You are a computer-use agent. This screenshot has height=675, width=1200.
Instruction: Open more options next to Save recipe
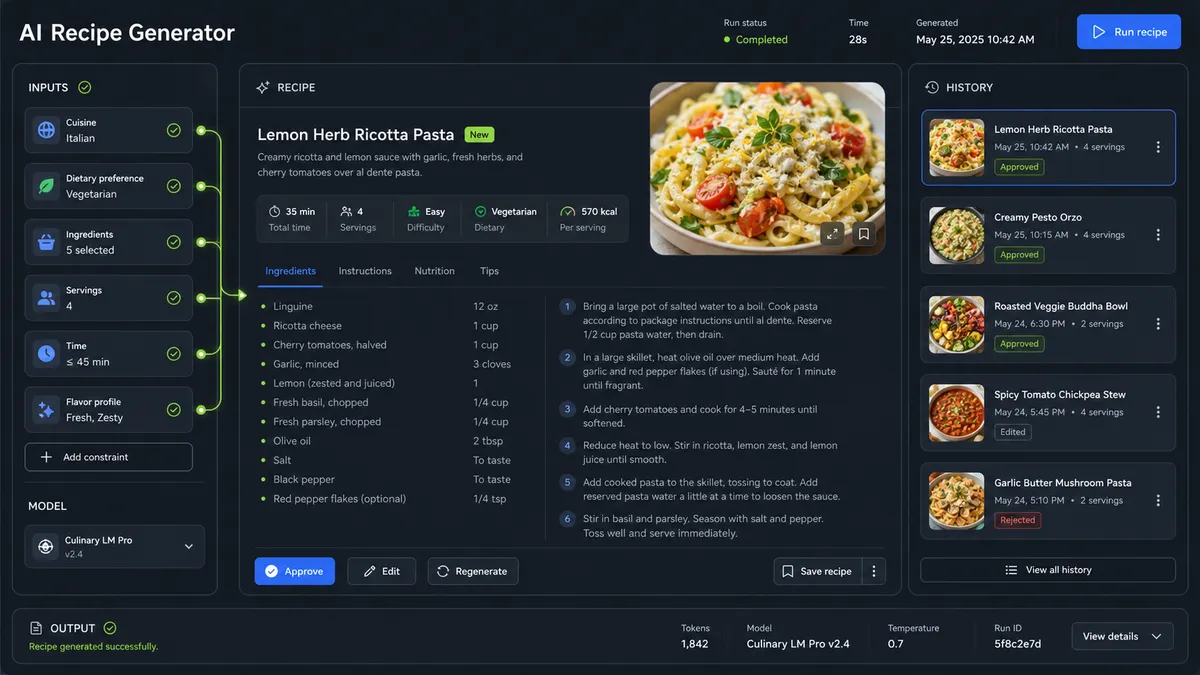(x=874, y=571)
